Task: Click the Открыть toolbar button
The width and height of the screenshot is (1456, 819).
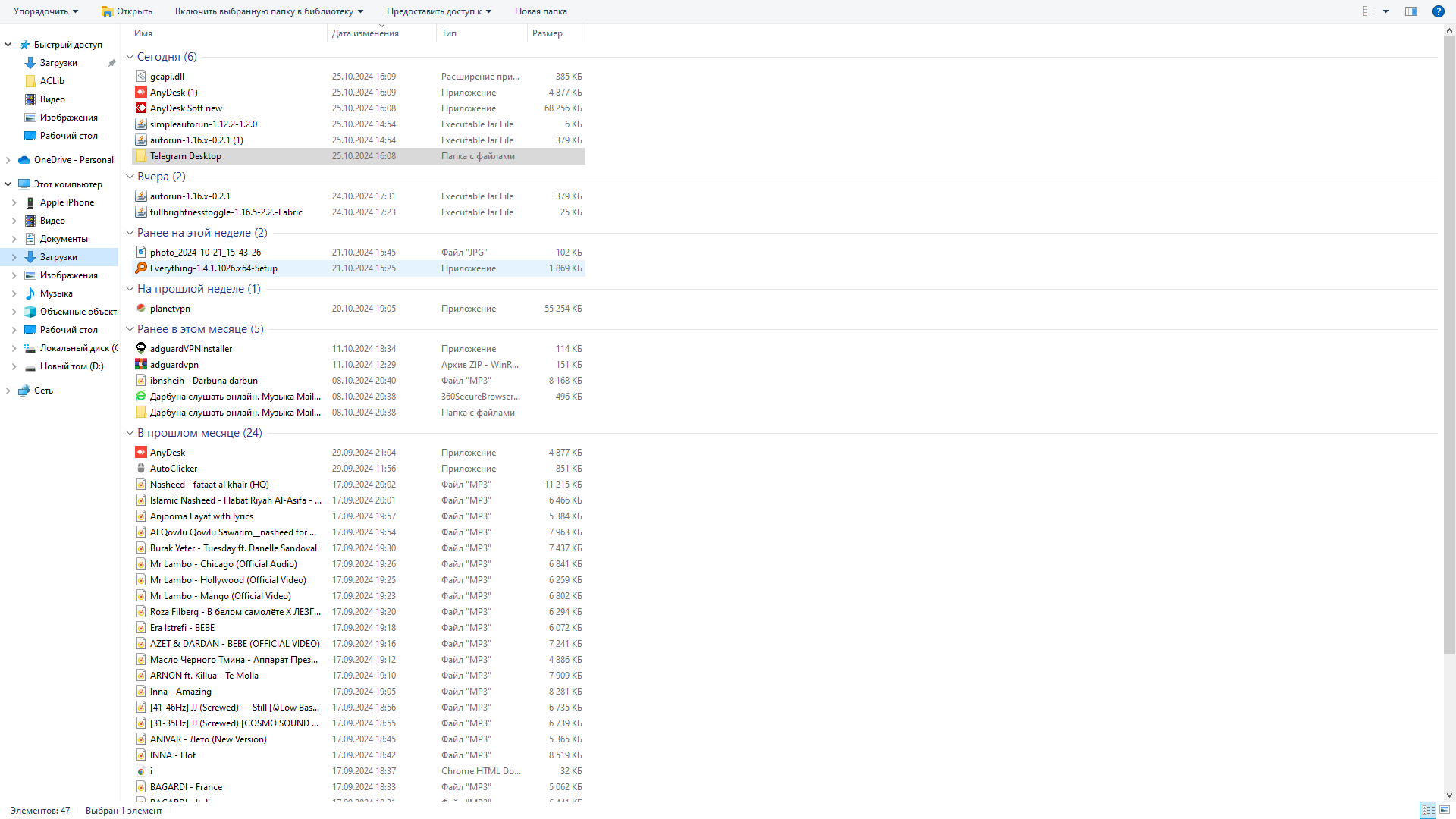Action: point(127,11)
